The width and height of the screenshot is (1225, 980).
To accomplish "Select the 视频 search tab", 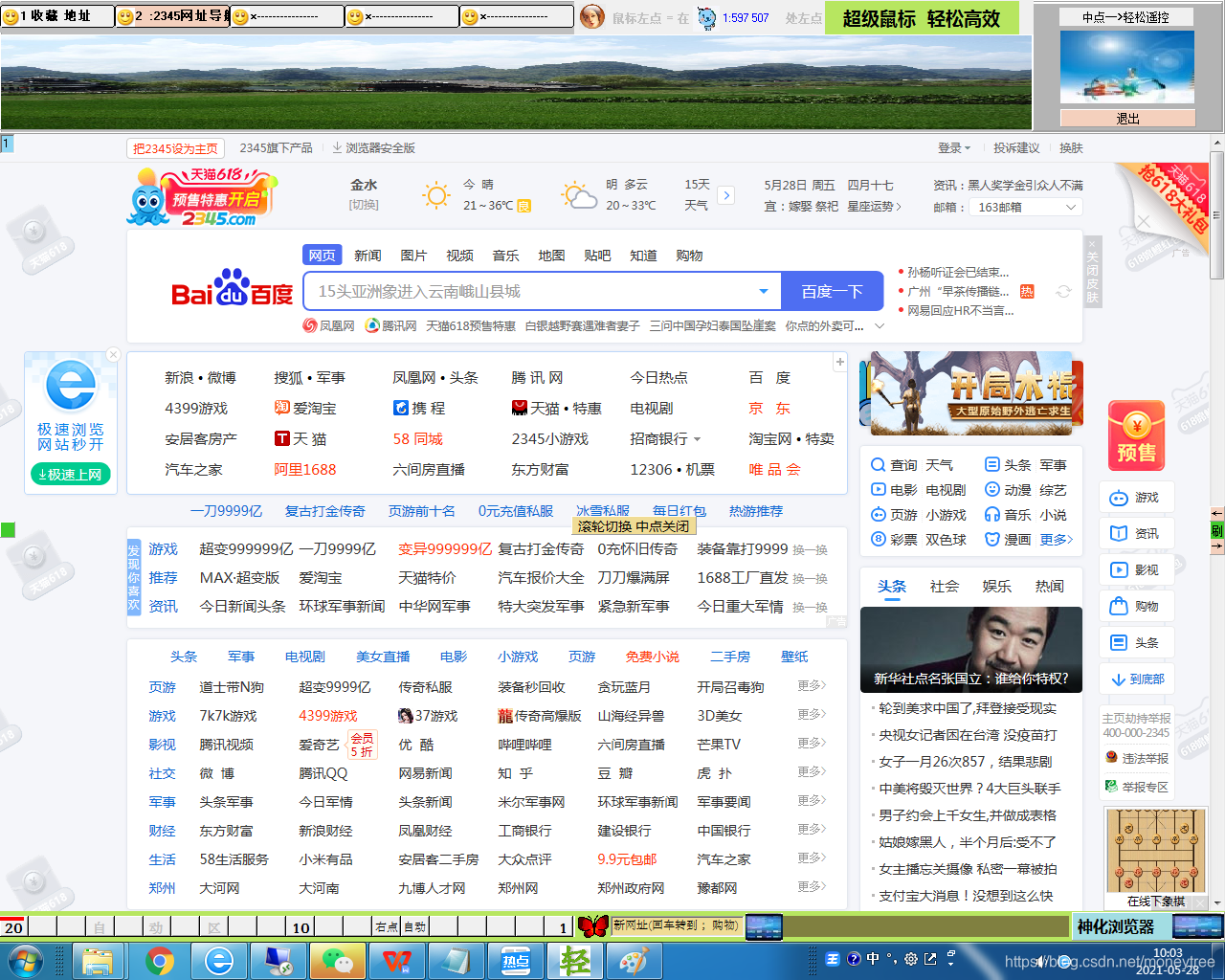I will [x=459, y=256].
